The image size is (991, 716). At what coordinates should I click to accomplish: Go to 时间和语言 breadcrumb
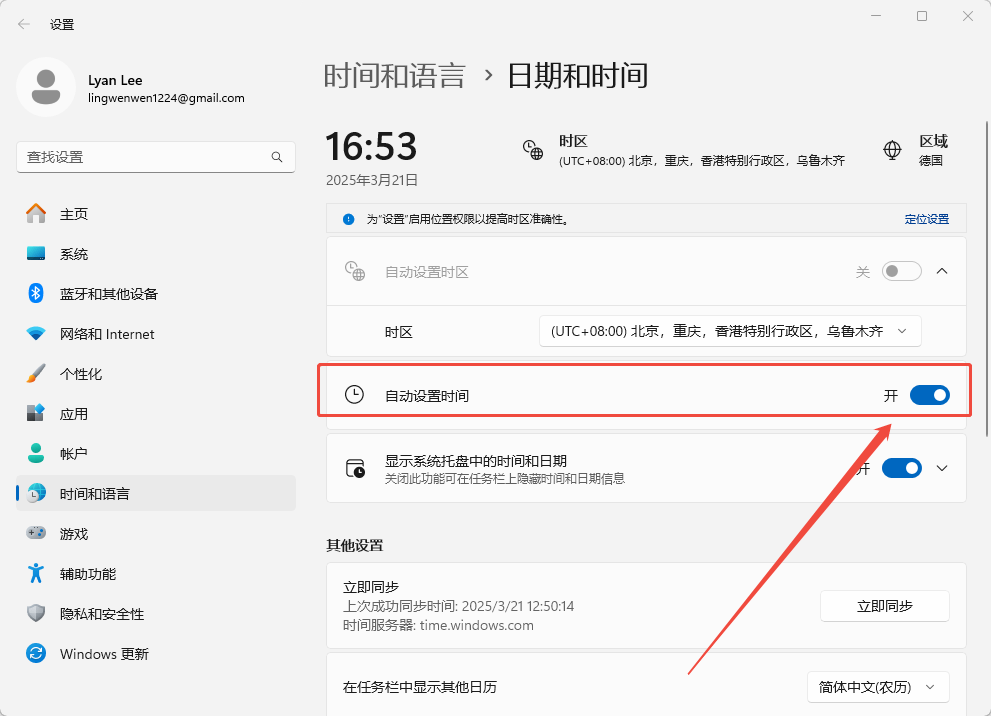point(394,76)
